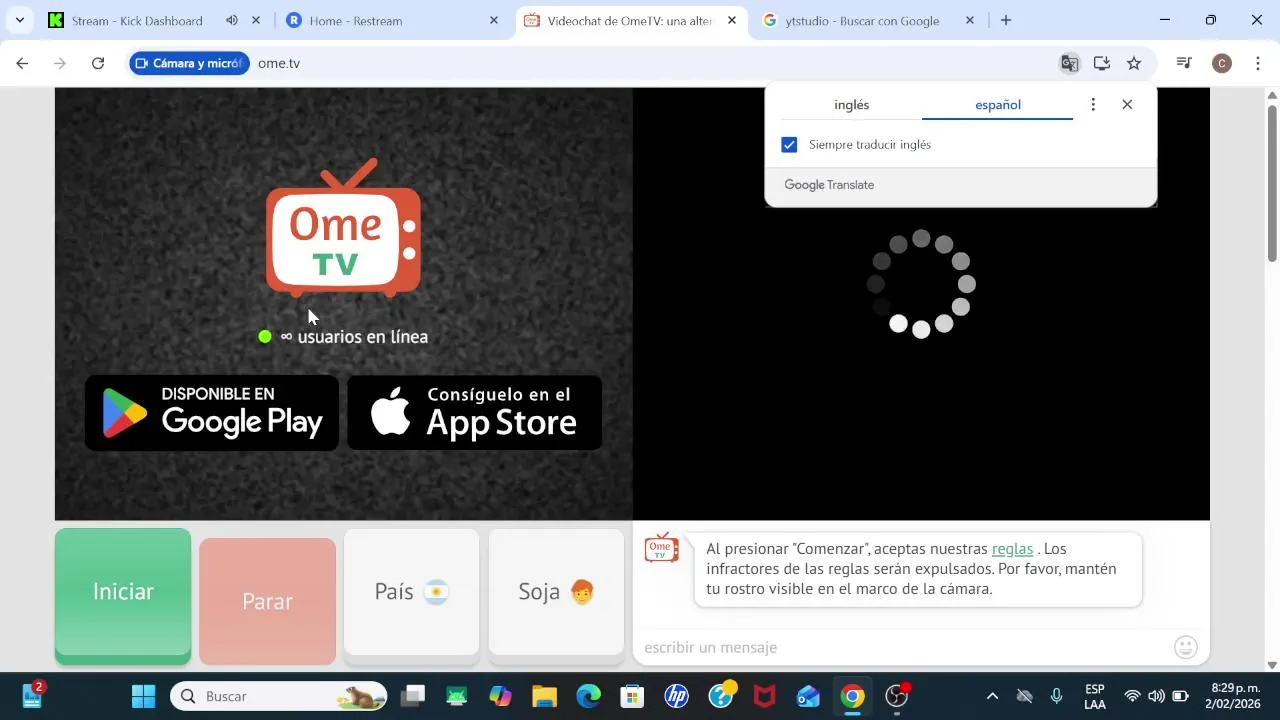Click the usuarios en línea status text
The width and height of the screenshot is (1280, 720).
coord(354,337)
